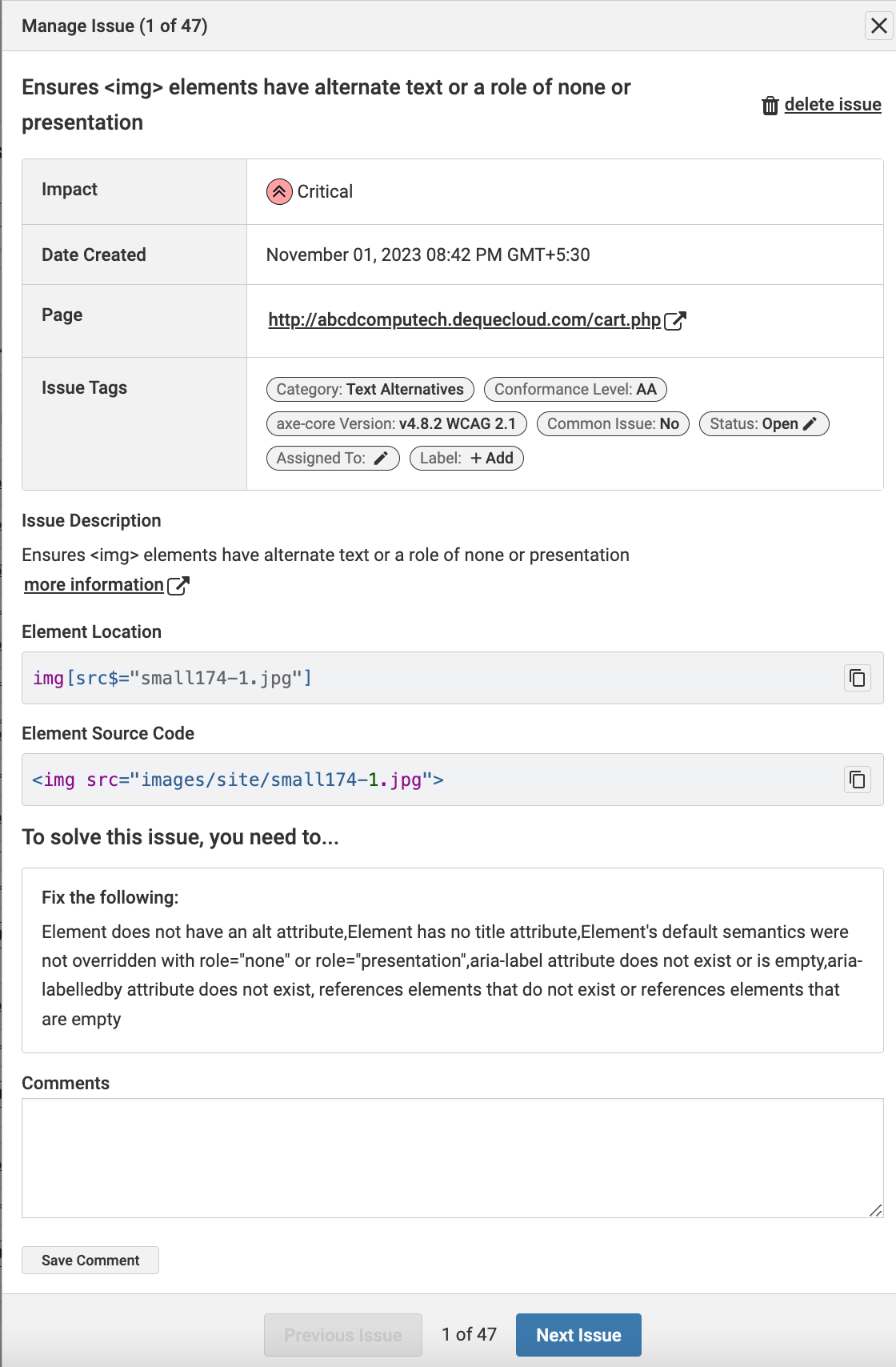Viewport: 896px width, 1367px height.
Task: Grab the Comments box resize handle
Action: coord(875,1211)
